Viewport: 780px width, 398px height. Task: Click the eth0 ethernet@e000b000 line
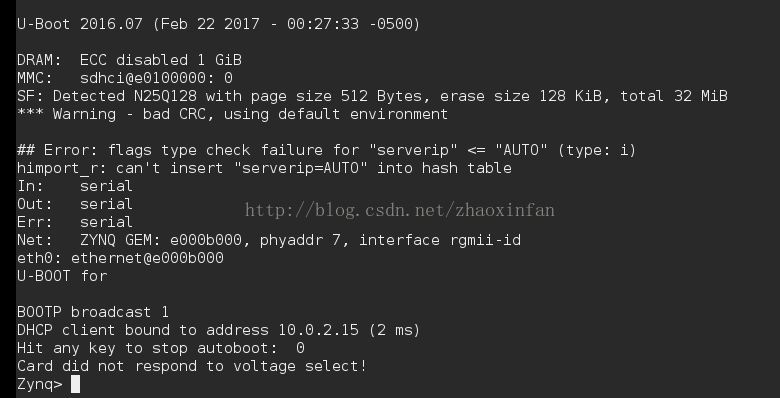coord(120,258)
